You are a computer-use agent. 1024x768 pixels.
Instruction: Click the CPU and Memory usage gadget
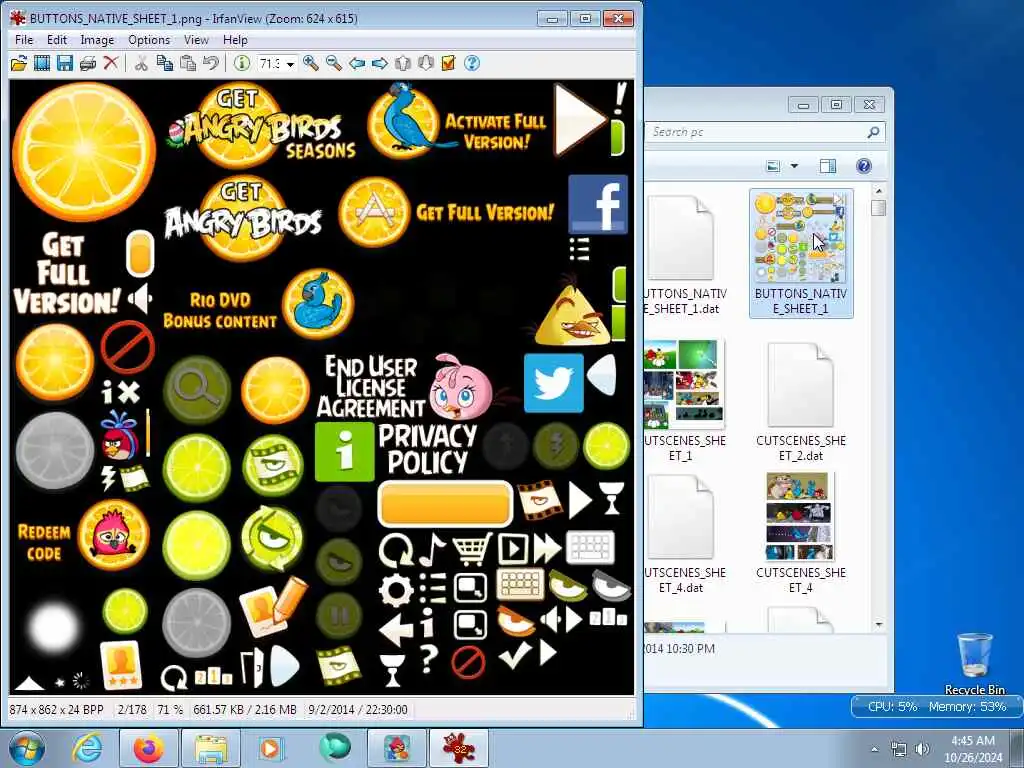point(936,707)
